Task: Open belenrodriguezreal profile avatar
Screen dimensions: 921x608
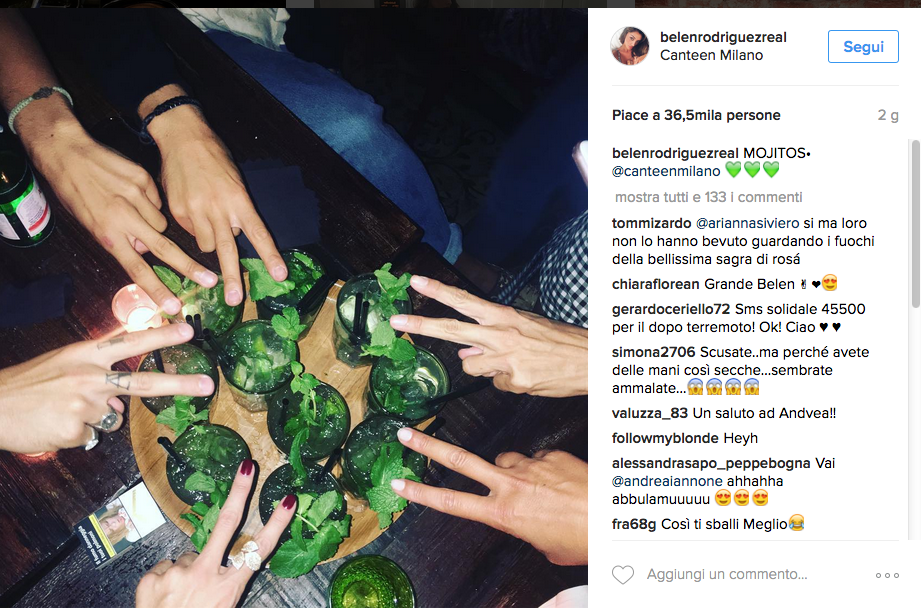Action: pos(630,46)
